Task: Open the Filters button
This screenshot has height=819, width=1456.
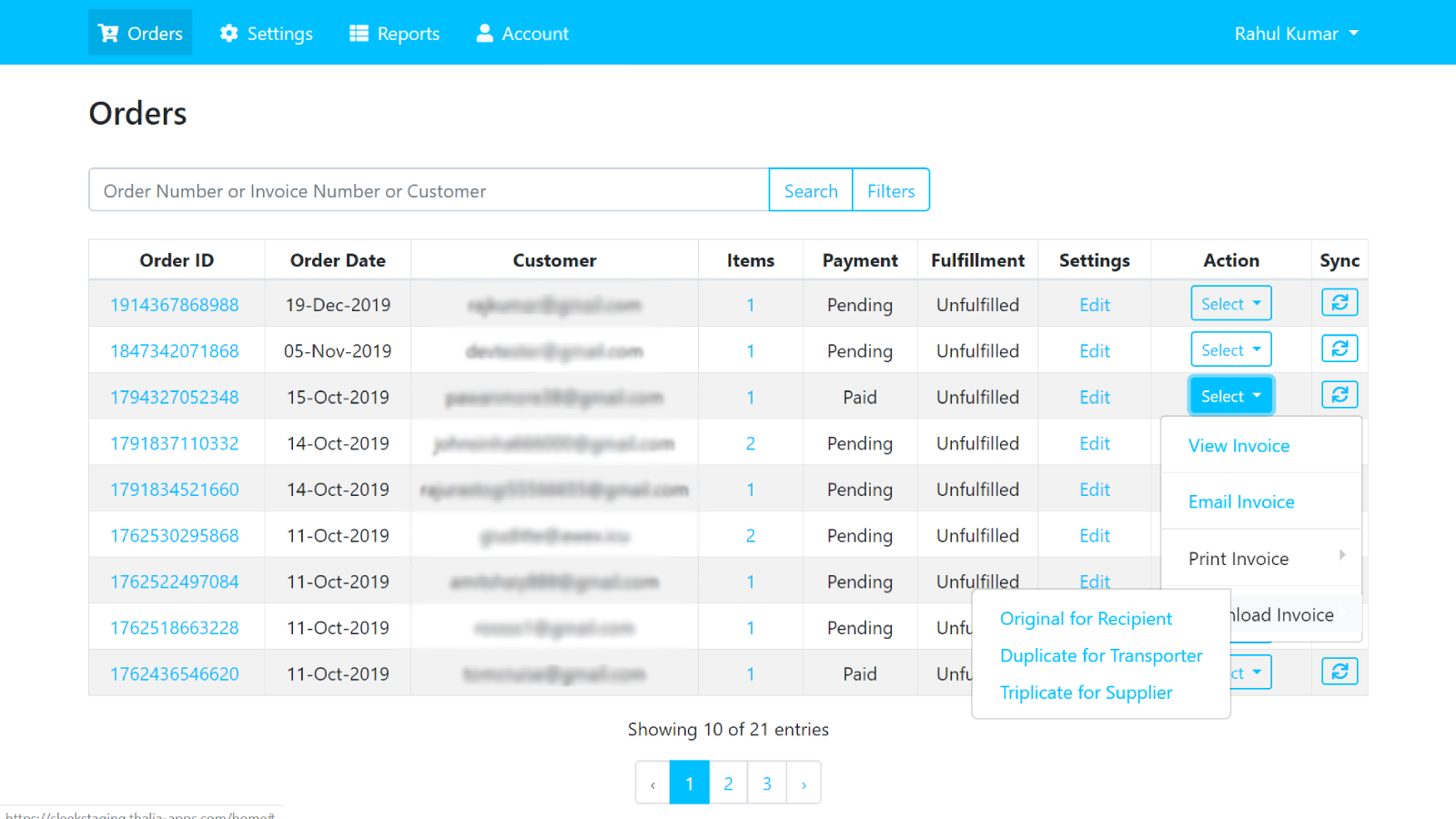Action: click(x=891, y=191)
